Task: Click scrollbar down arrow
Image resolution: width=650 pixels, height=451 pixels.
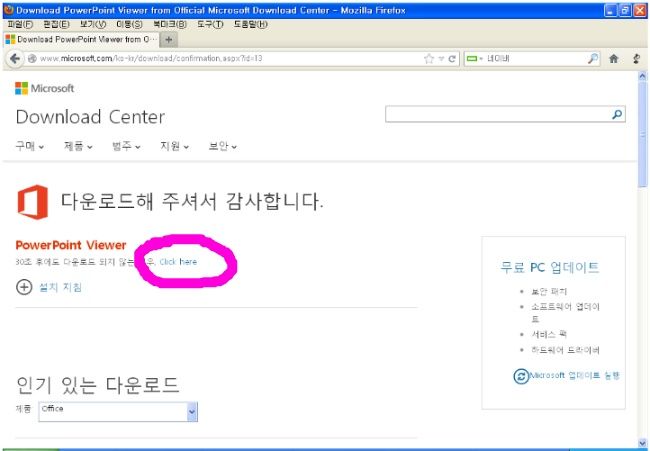Action: [643, 443]
